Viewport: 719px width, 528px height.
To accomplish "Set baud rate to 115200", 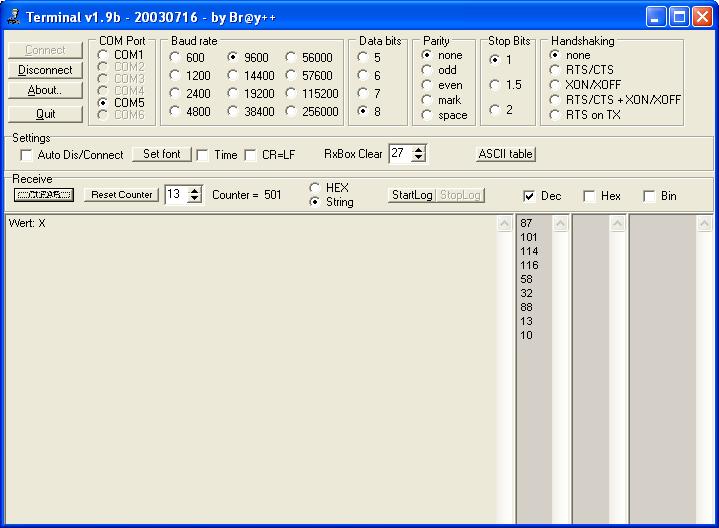I will 292,94.
